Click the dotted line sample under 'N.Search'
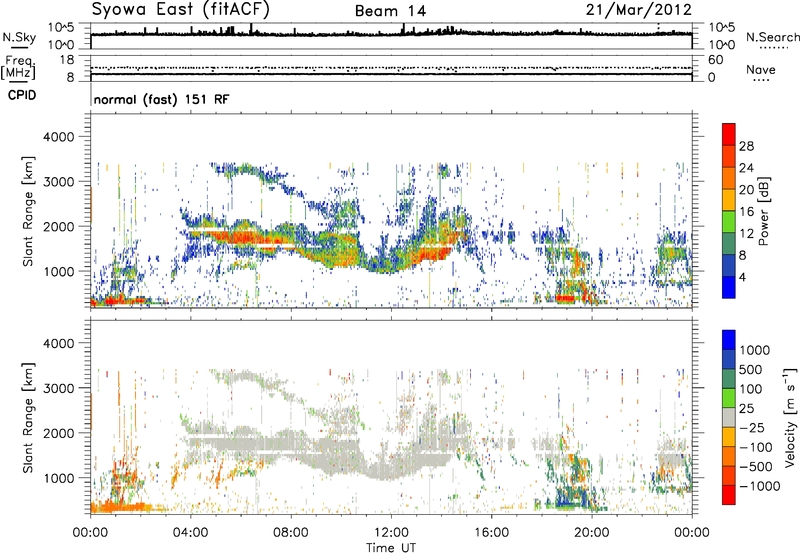This screenshot has width=800, height=554. tap(773, 47)
